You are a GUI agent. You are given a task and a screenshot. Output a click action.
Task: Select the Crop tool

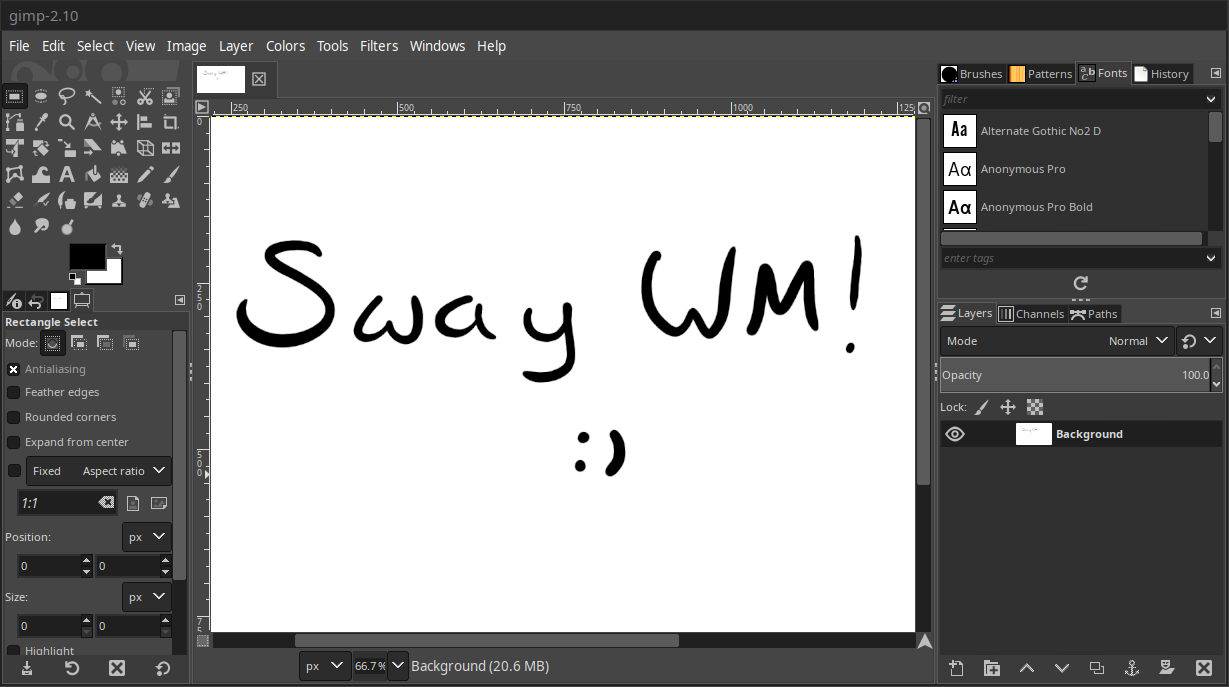click(x=171, y=122)
